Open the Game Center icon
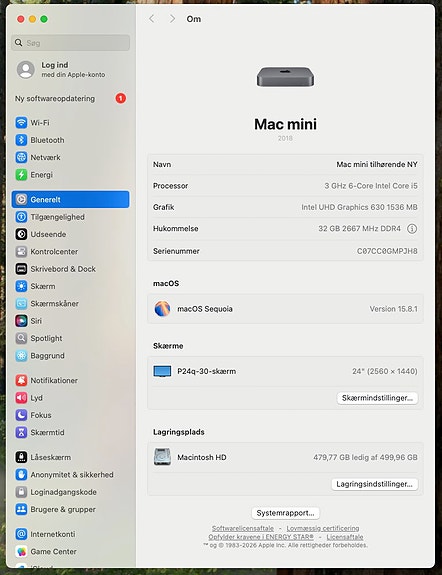The width and height of the screenshot is (442, 575). 21,551
